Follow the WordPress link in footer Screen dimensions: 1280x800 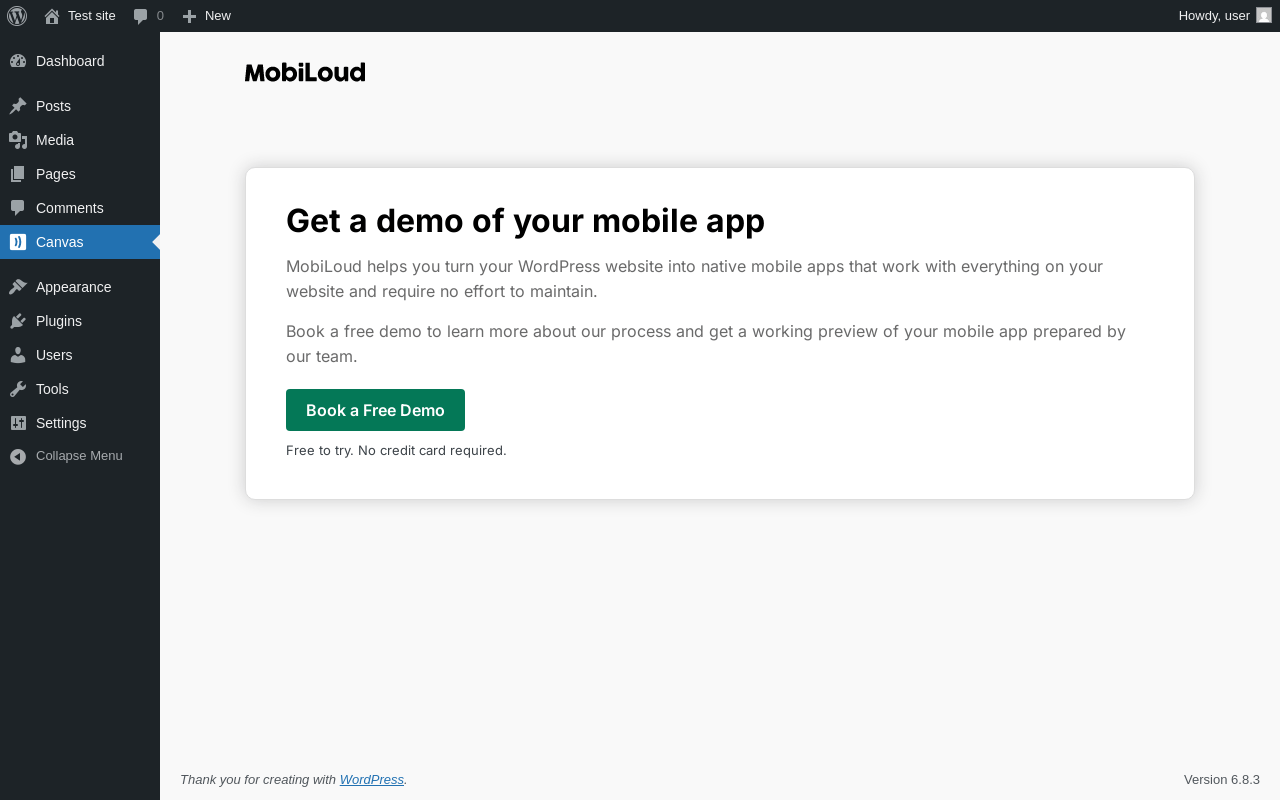point(372,779)
